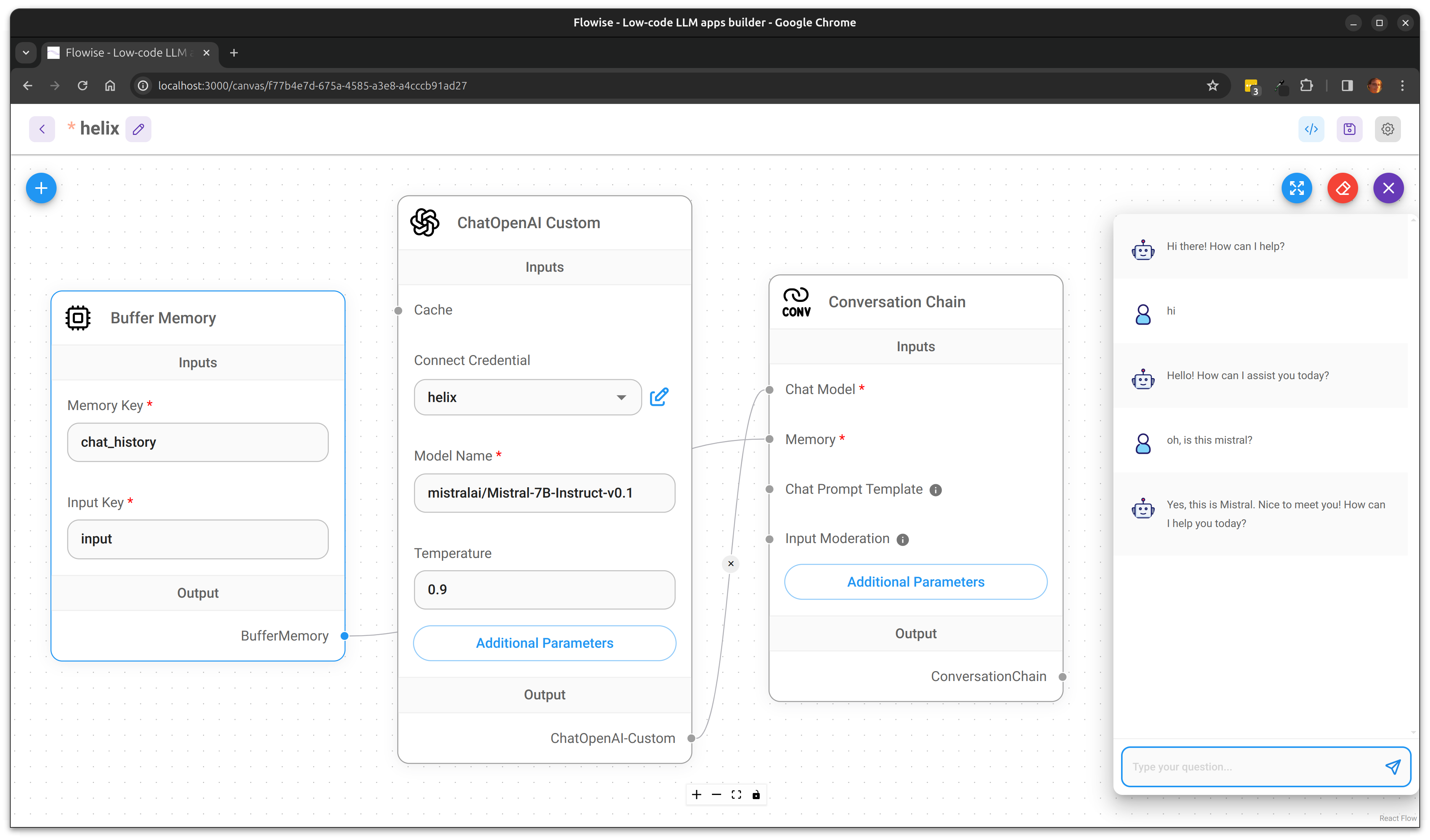Open the tab search dropdown

pyautogui.click(x=26, y=53)
